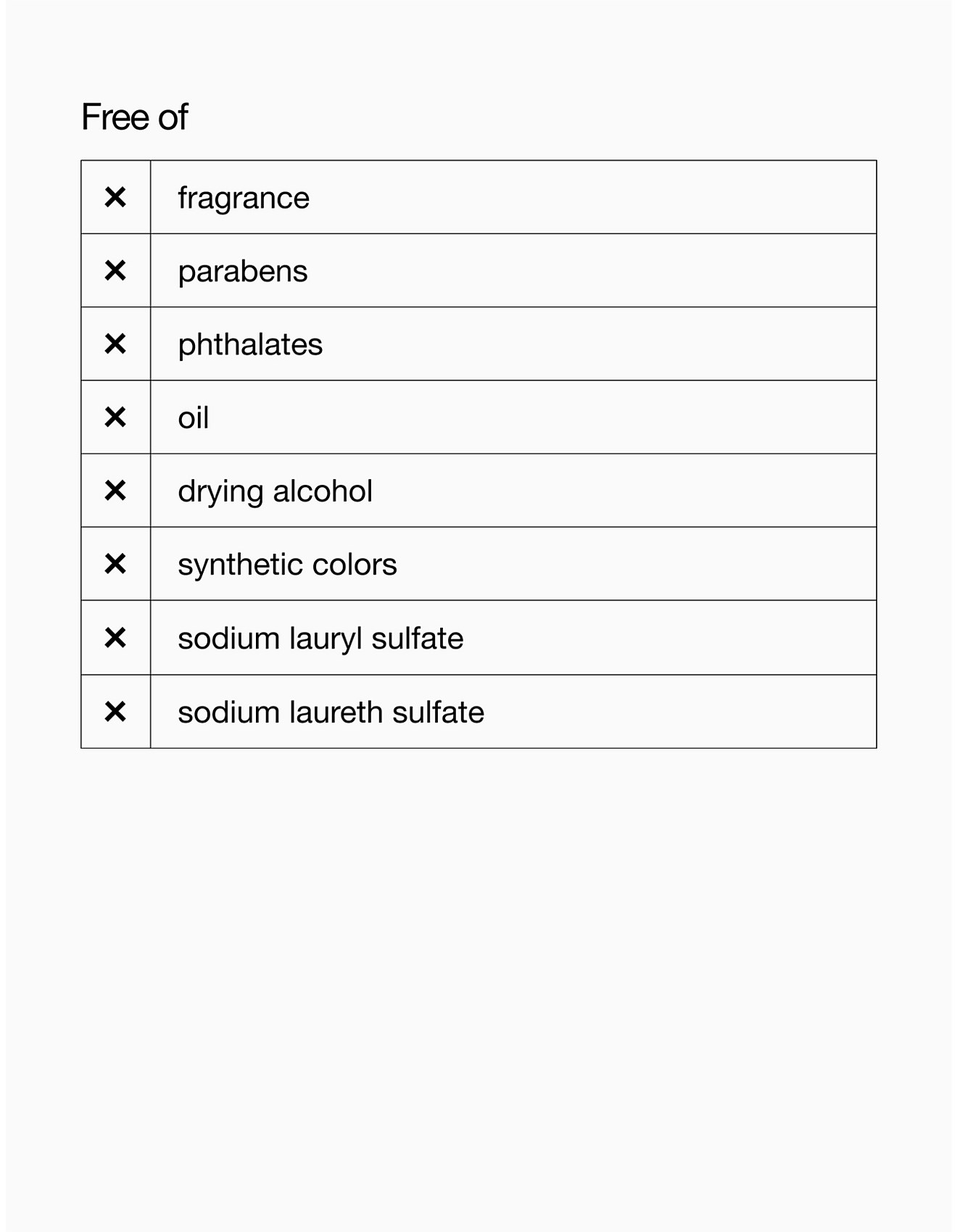957x1232 pixels.
Task: Select X mark beside sodium lauryl sulfate
Action: coord(115,638)
